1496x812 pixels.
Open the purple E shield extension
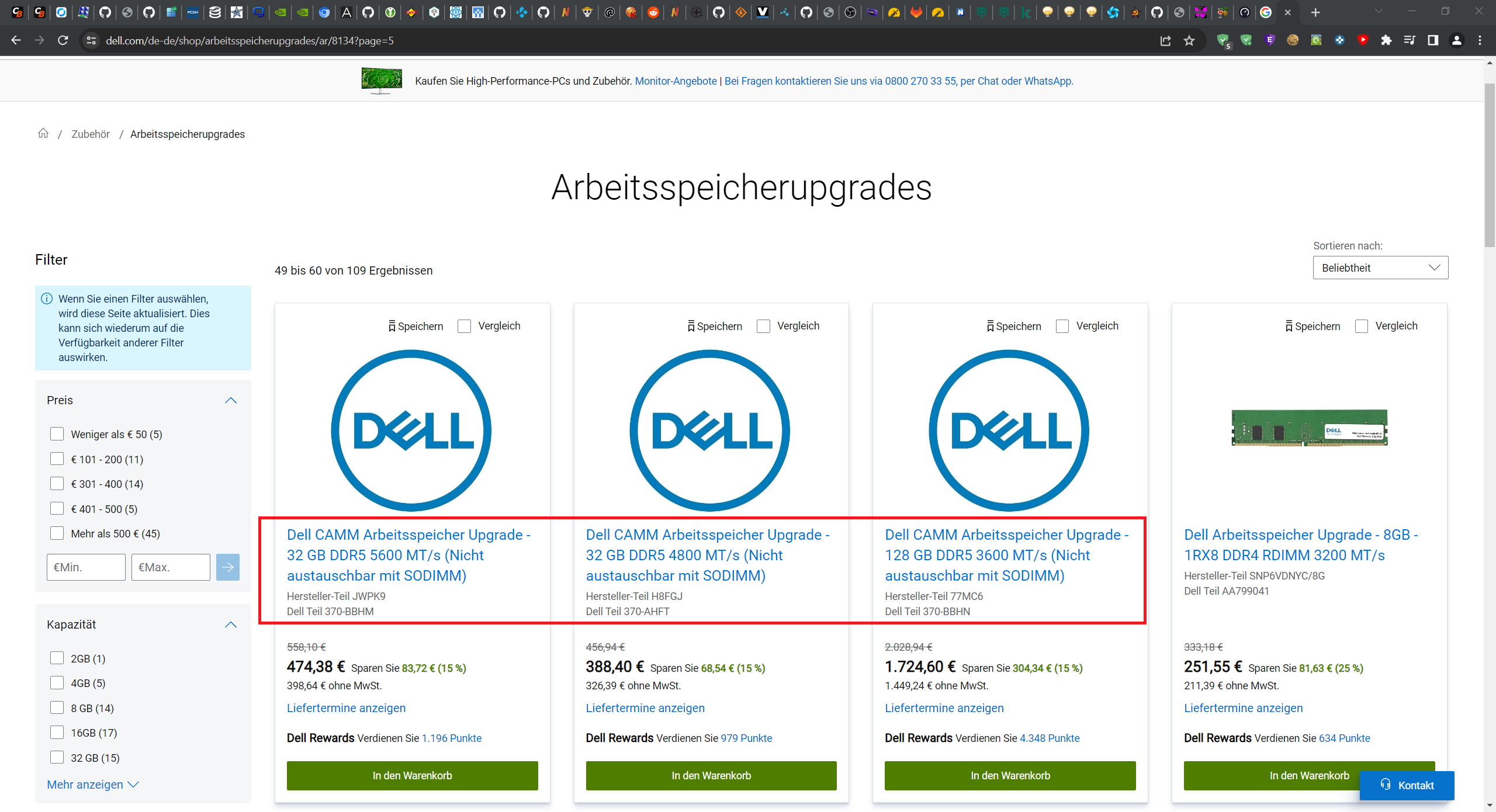(x=1269, y=40)
